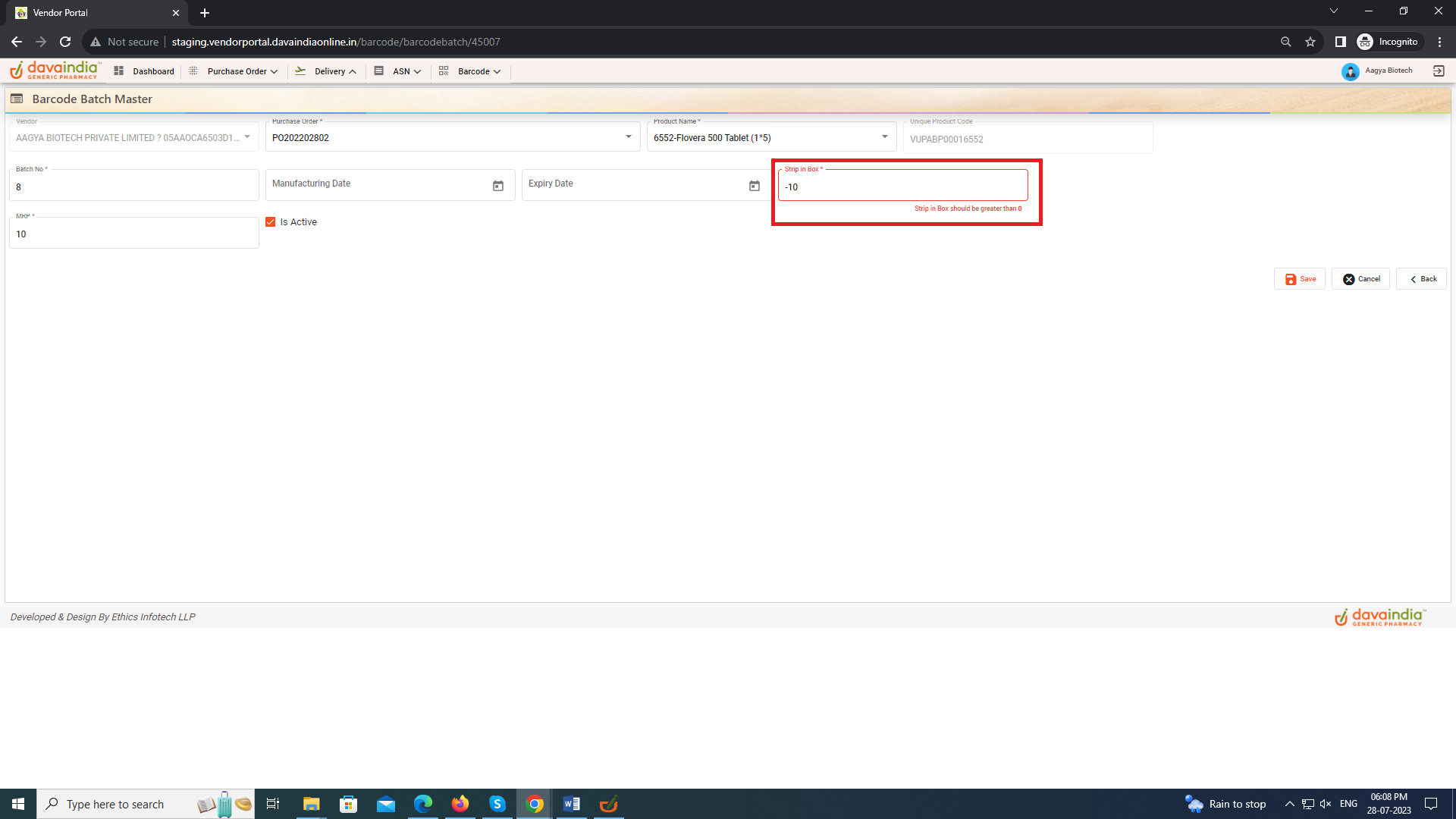
Task: Click the browser zoom magnifier icon
Action: (1285, 42)
